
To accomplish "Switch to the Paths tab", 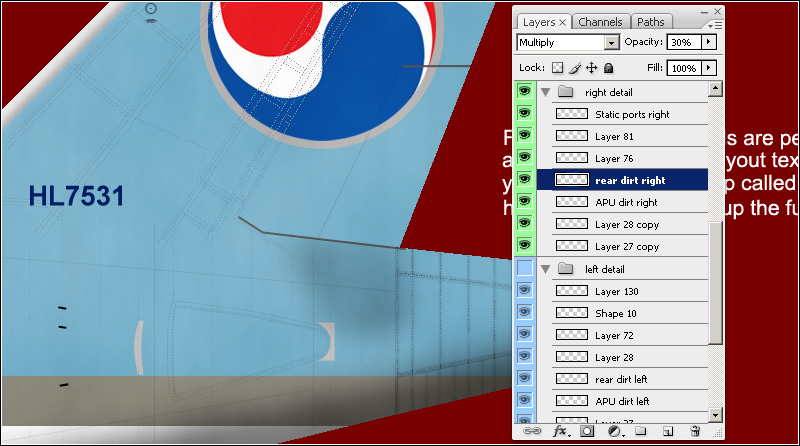I will click(650, 21).
